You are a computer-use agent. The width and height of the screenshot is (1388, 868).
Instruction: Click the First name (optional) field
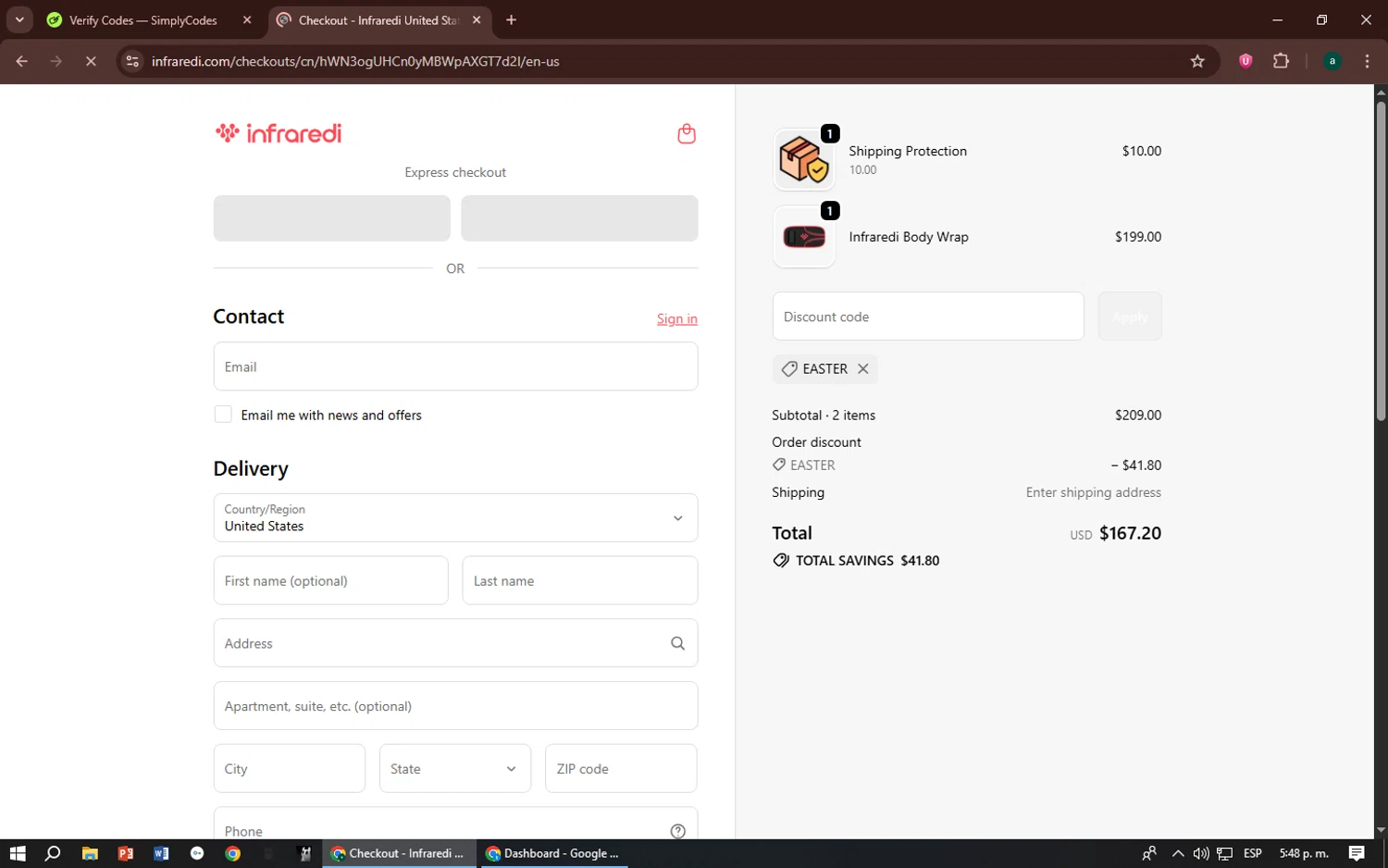click(330, 580)
